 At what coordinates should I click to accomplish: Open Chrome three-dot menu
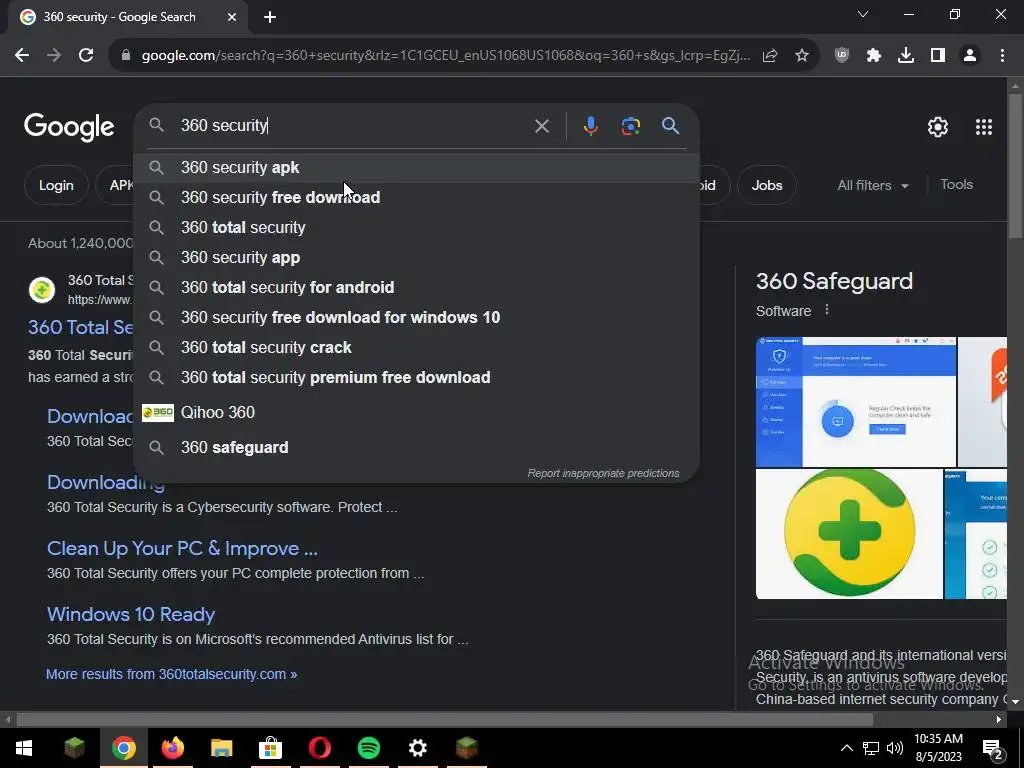pos(1002,56)
